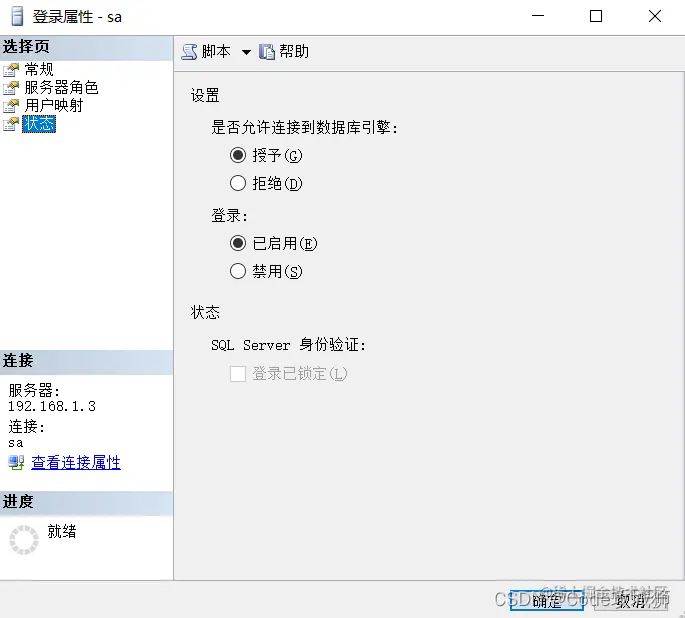Click the icon beside 用户映射

[x=11, y=106]
